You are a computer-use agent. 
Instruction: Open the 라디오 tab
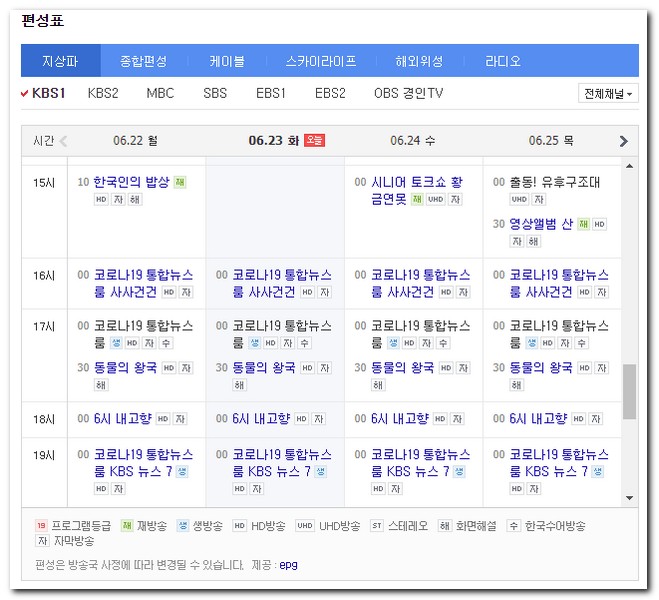pos(503,61)
